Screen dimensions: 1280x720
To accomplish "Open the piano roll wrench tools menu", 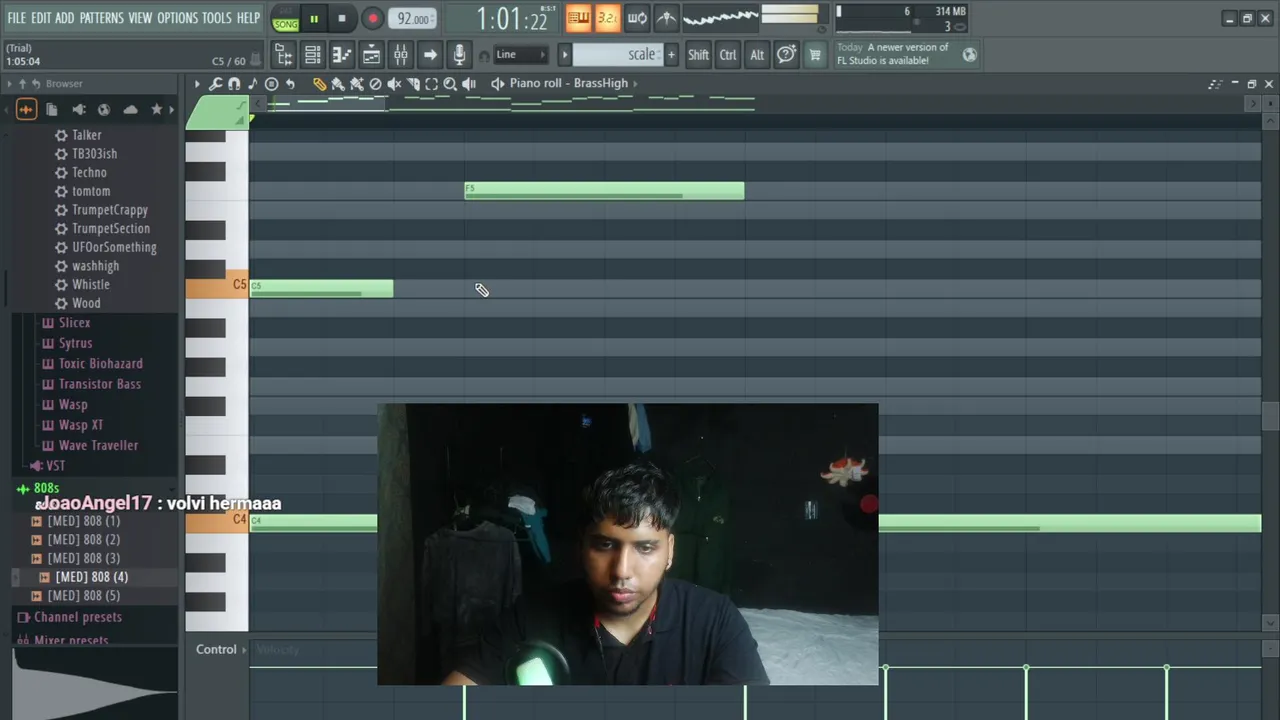I will (215, 84).
